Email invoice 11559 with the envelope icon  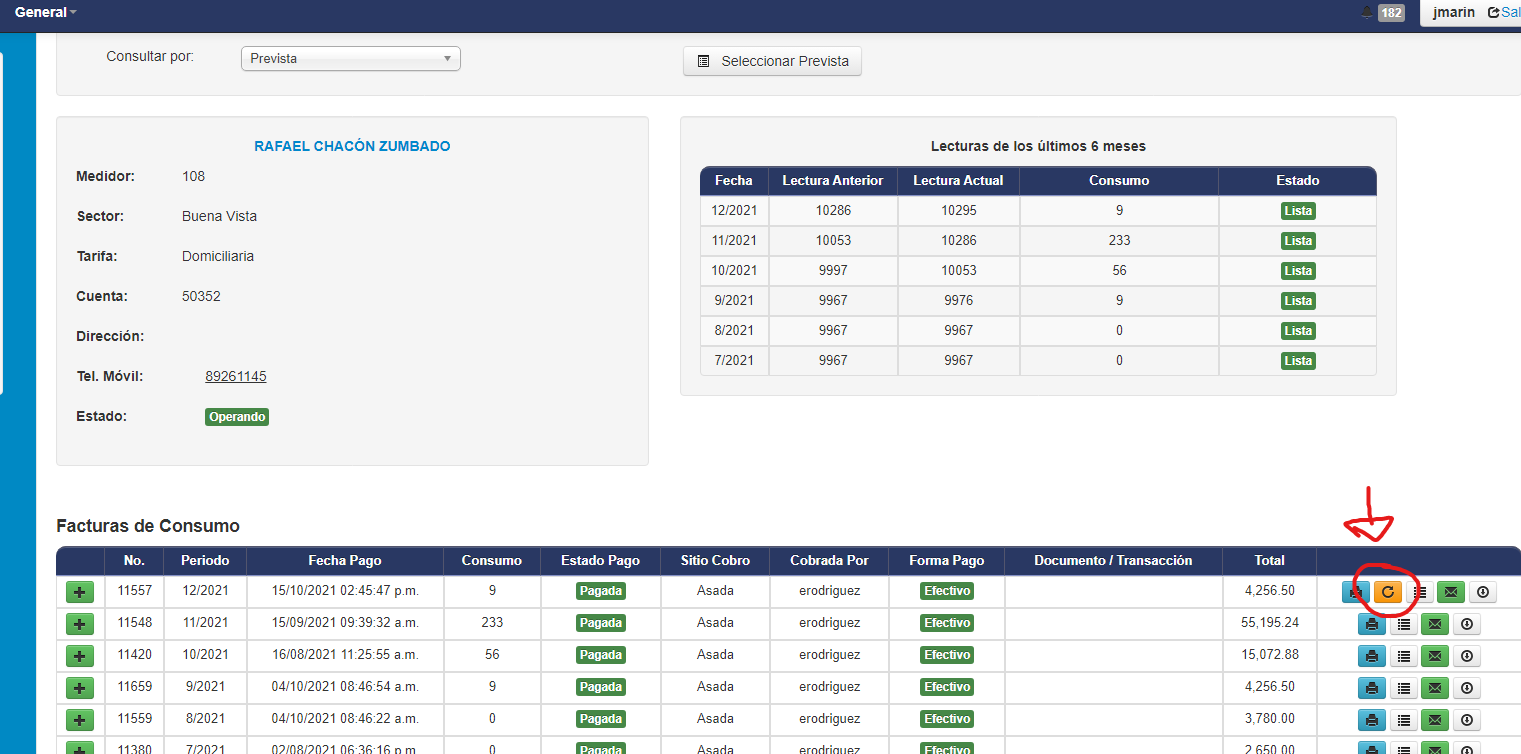(1435, 720)
